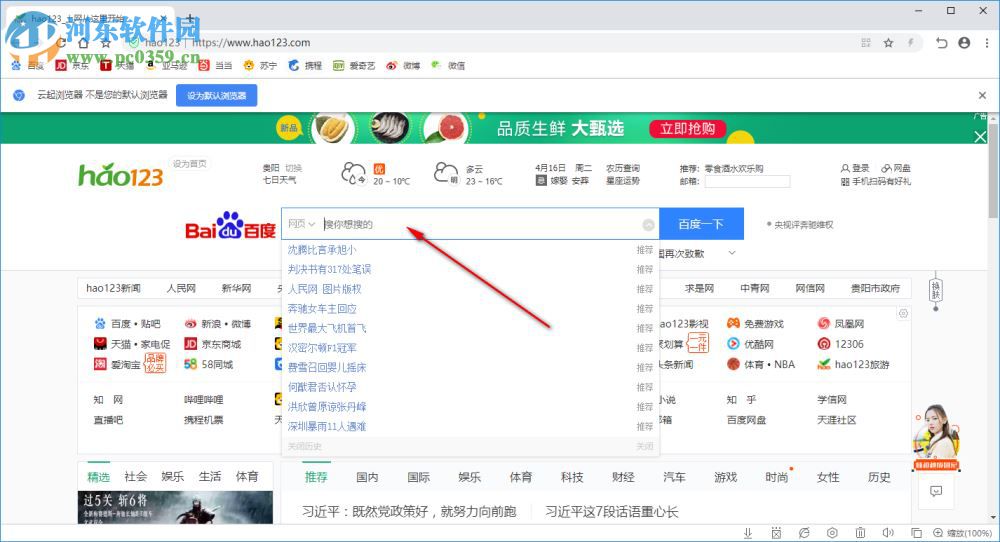Click the news thumbnail 过5关 斩6将
The image size is (1000, 542).
pyautogui.click(x=175, y=508)
